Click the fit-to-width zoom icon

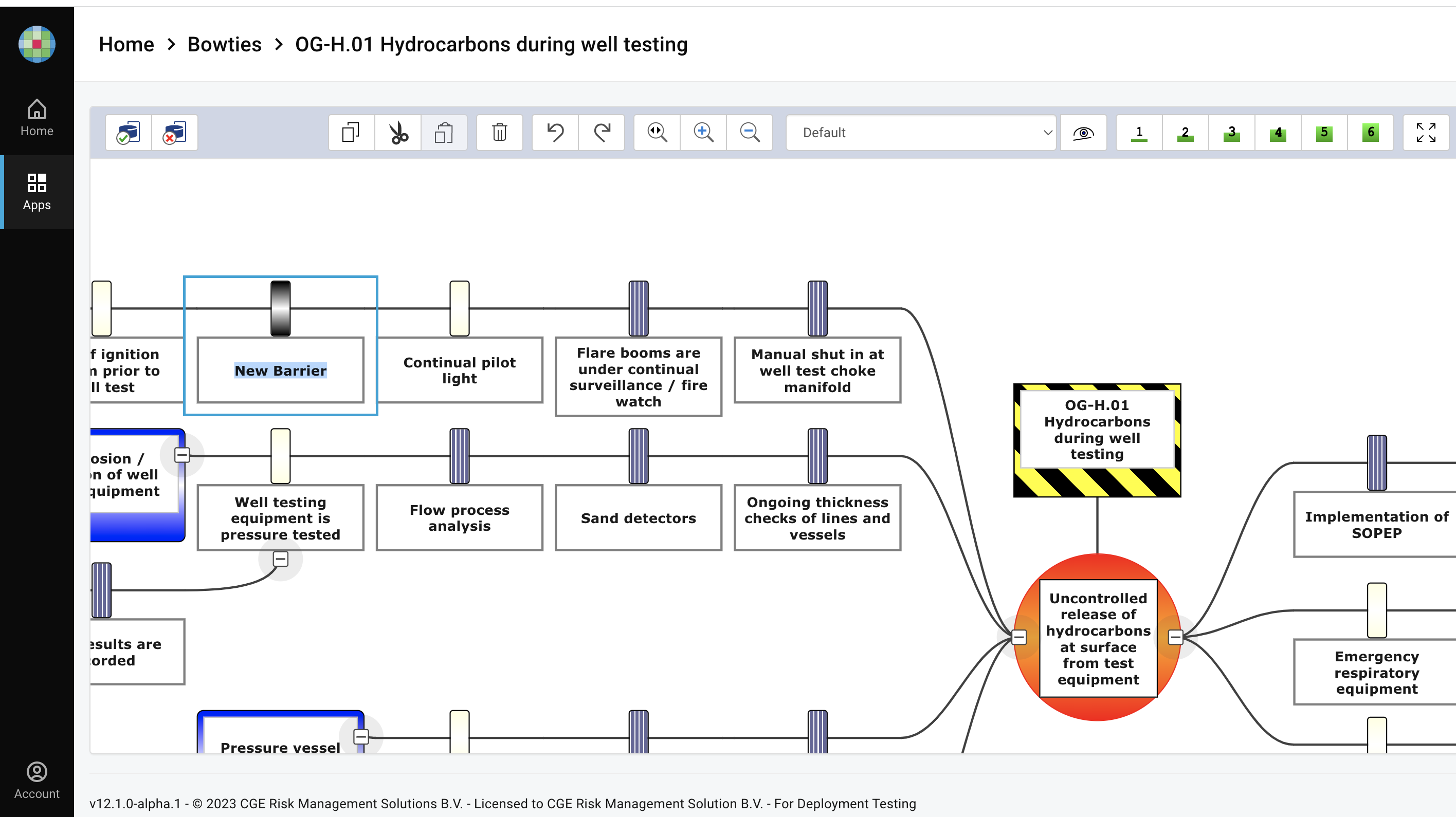657,133
